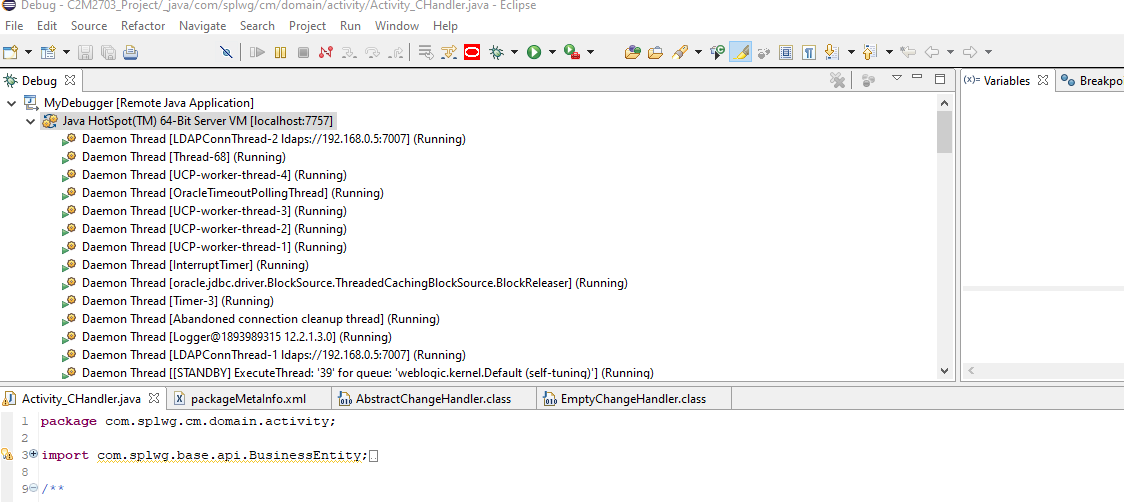This screenshot has height=502, width=1124.
Task: Click the New file wizard icon
Action: point(11,52)
